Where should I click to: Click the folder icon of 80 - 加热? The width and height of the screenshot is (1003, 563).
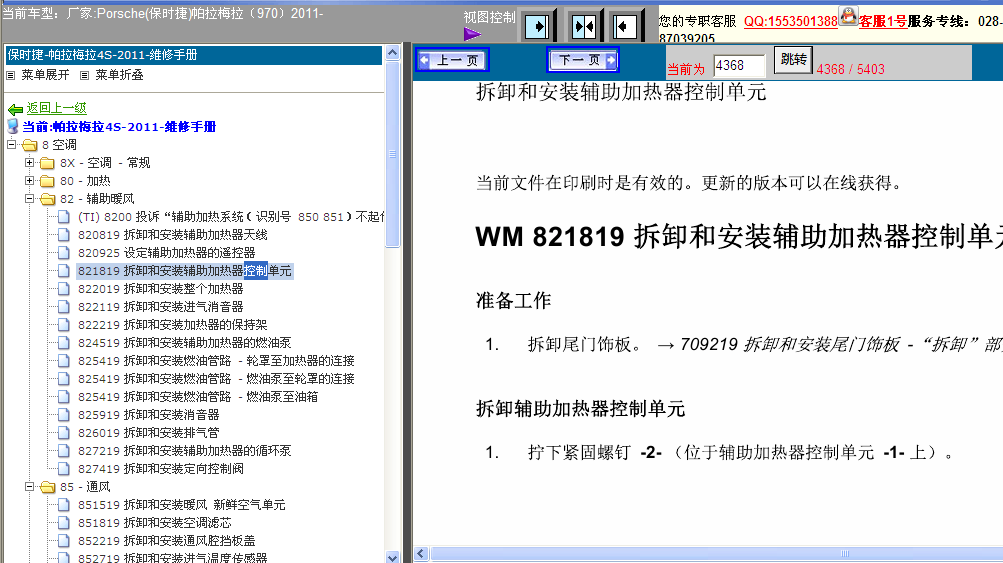point(47,181)
